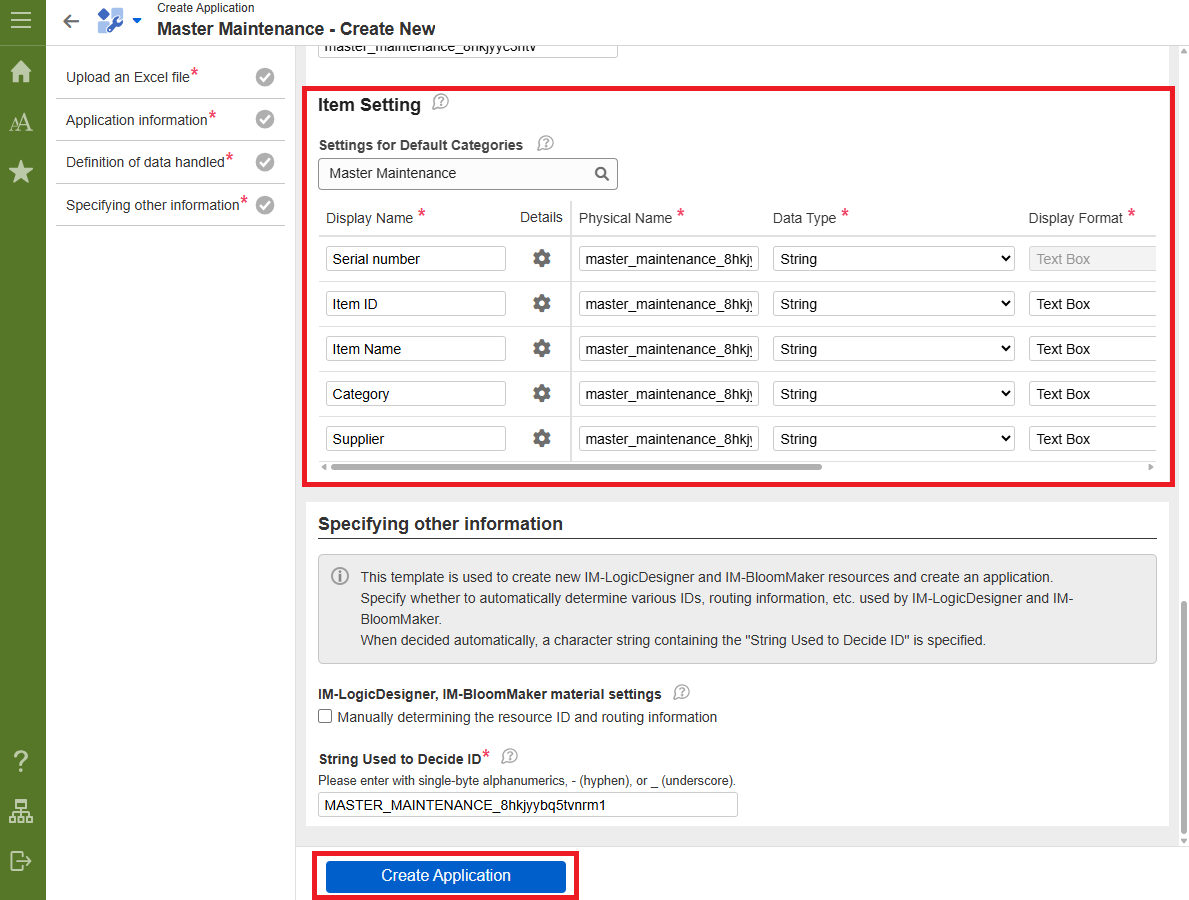Open Data Type dropdown for Item ID
Image resolution: width=1189 pixels, height=900 pixels.
coord(893,303)
